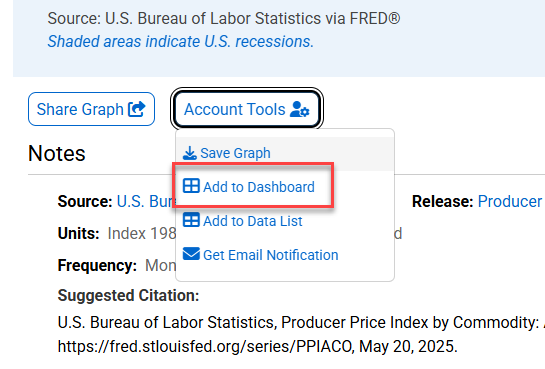
Task: Open the Producer release link
Action: point(510,201)
